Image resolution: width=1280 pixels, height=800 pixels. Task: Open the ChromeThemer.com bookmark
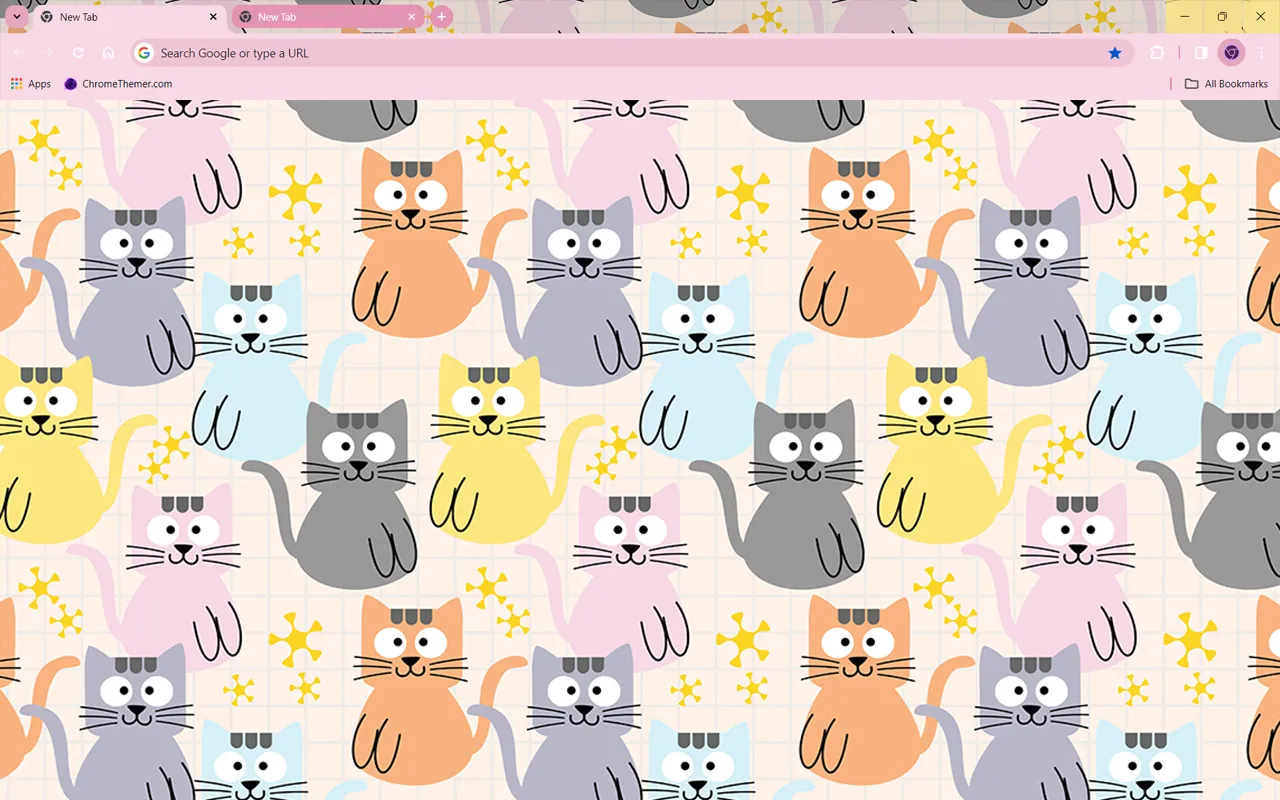118,84
